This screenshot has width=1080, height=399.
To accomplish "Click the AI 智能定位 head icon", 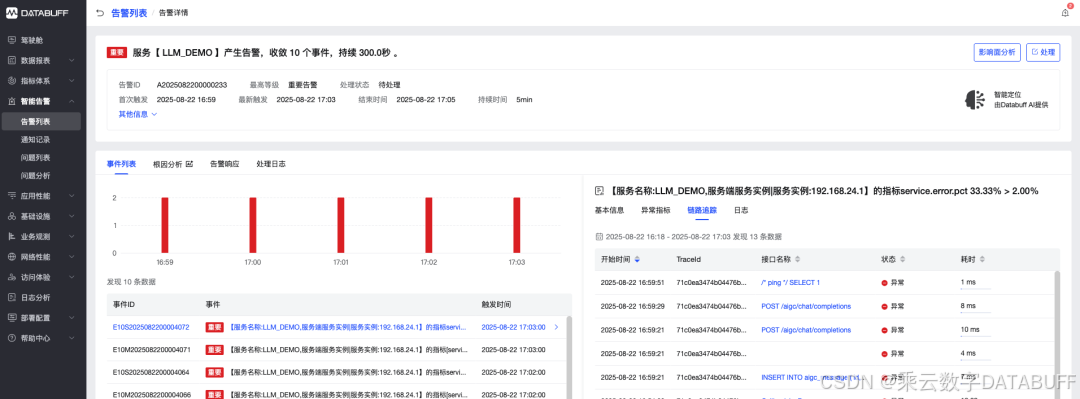I will click(974, 100).
